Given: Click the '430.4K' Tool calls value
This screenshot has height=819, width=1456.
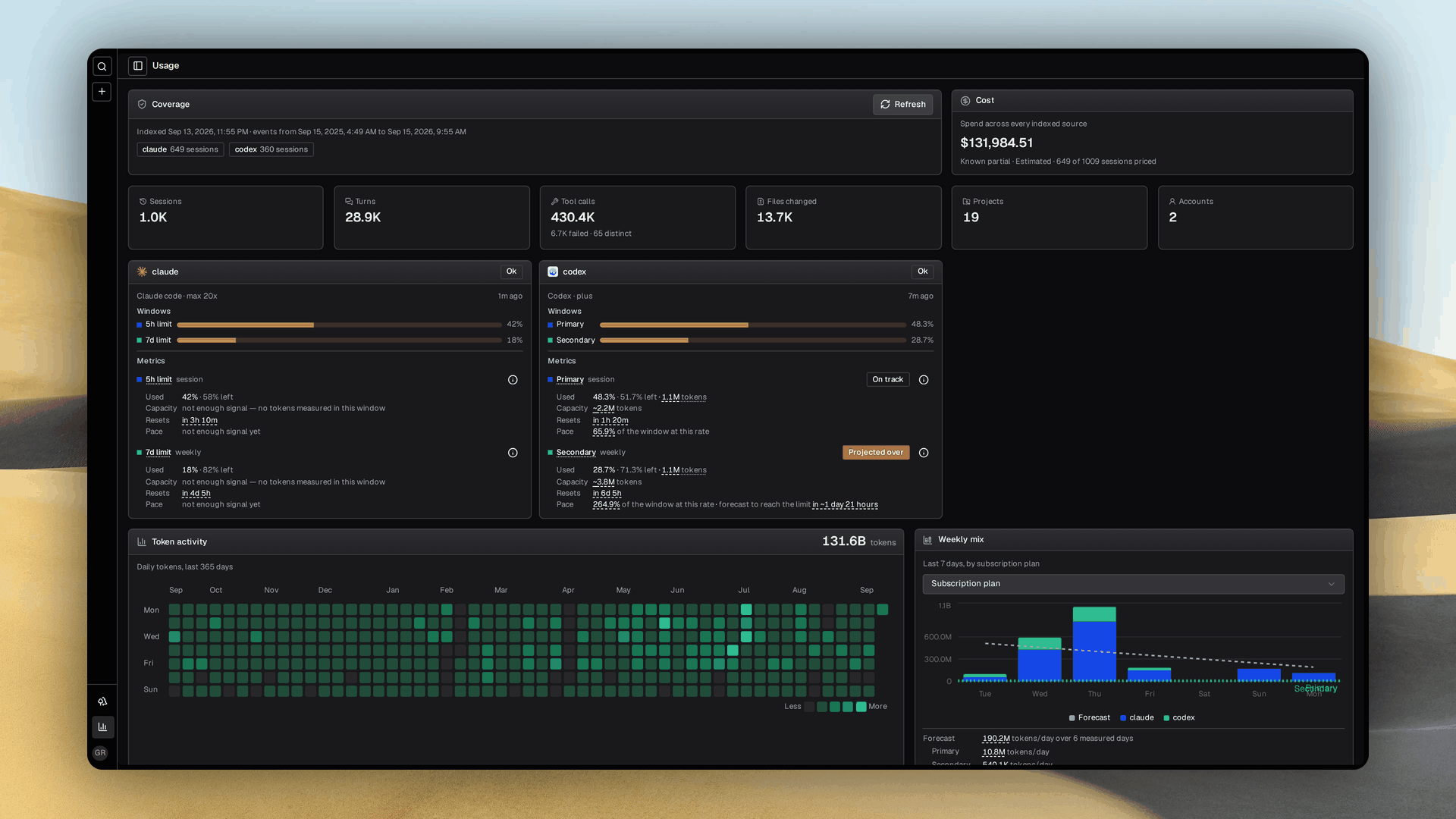Looking at the screenshot, I should (573, 218).
